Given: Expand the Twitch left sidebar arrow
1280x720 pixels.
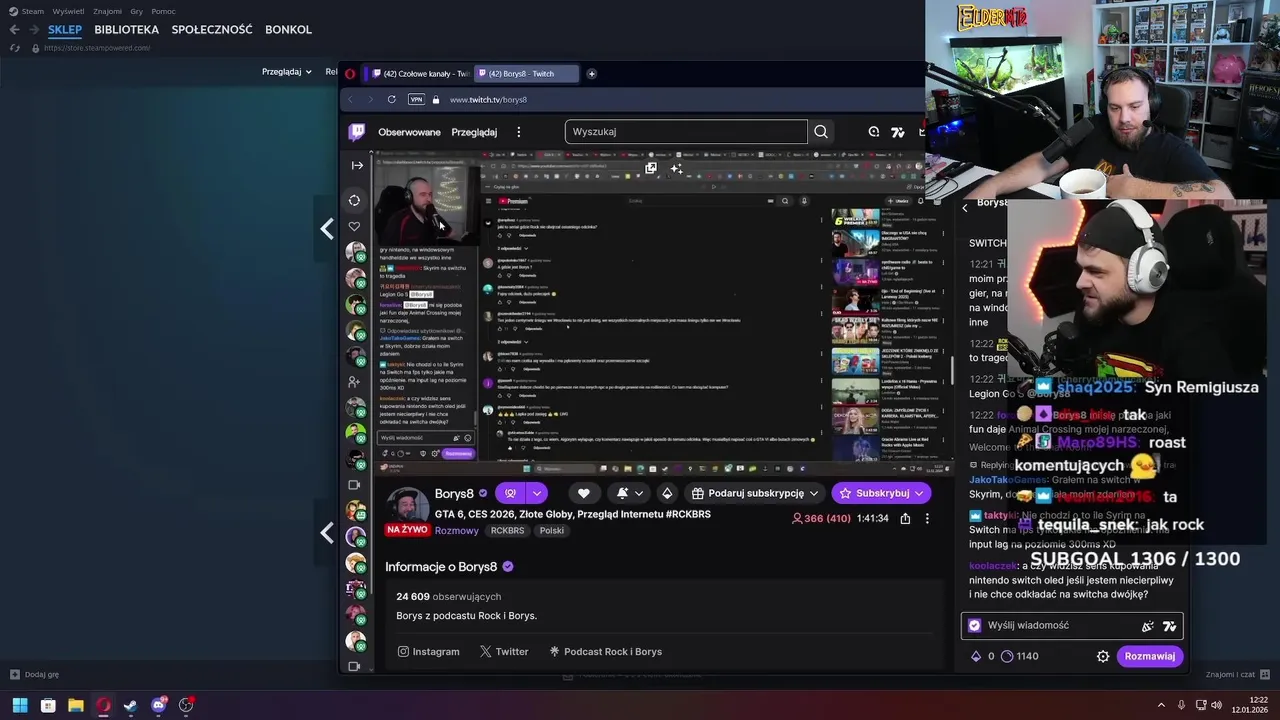Looking at the screenshot, I should click(x=357, y=165).
